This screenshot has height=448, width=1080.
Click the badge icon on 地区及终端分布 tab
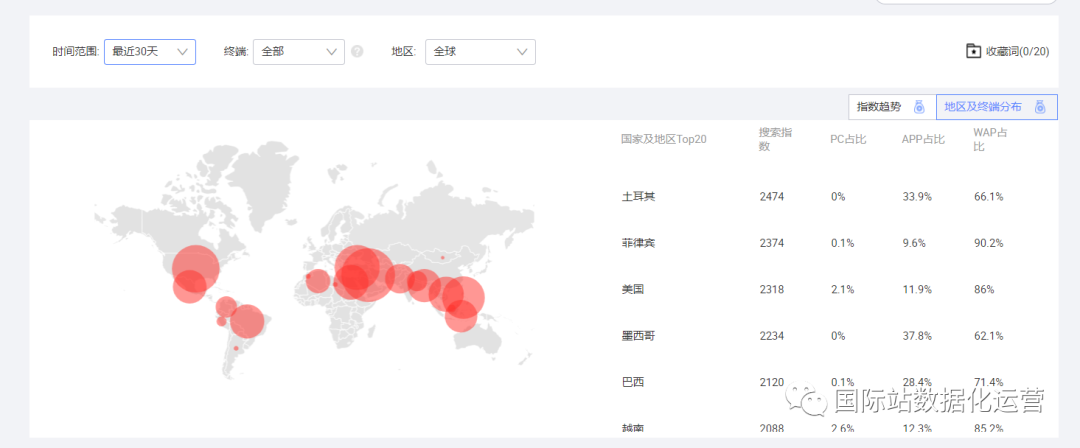point(1040,107)
